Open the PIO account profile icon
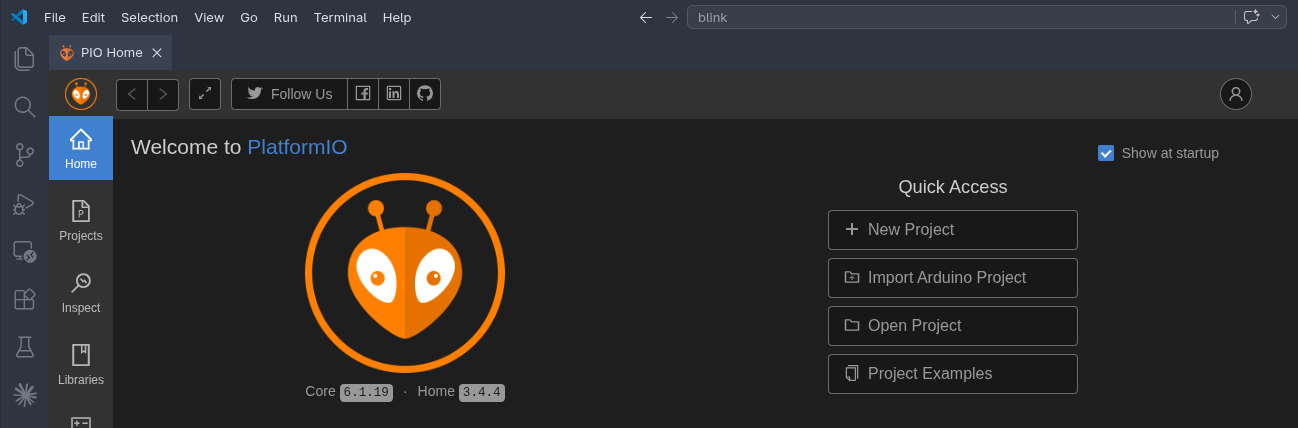Viewport: 1298px width, 428px height. 1236,94
